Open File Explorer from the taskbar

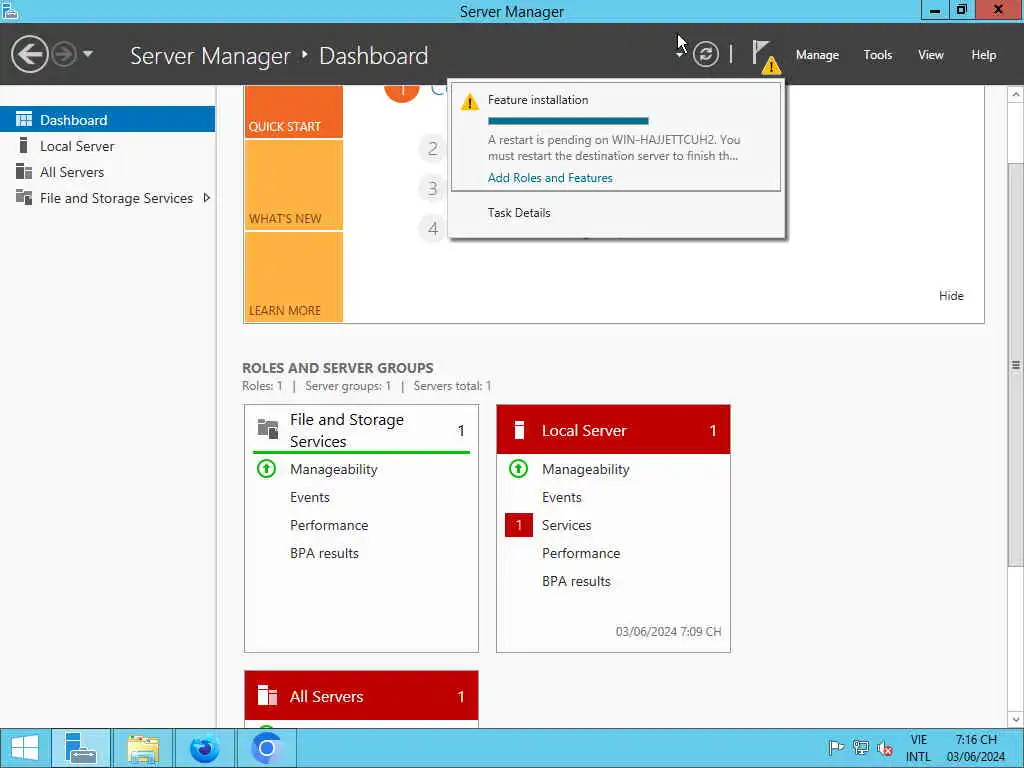(x=143, y=748)
